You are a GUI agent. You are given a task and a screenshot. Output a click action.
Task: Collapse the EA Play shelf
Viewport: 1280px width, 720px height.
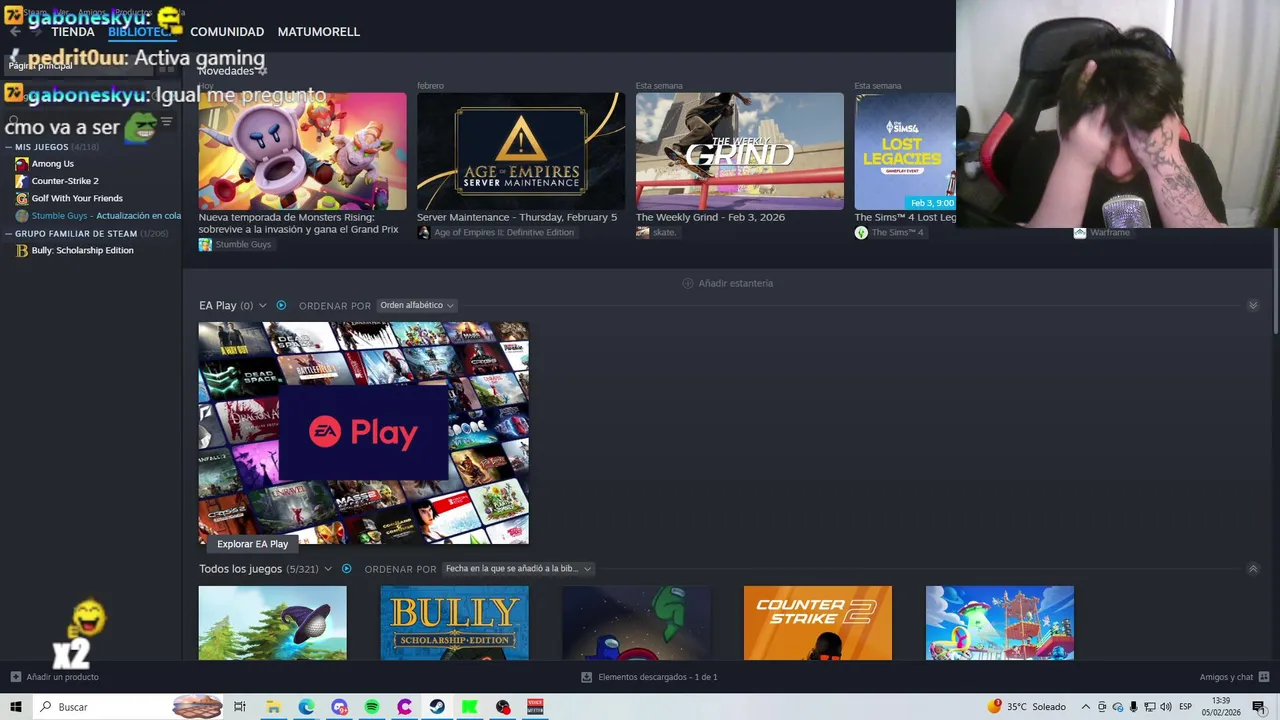1253,305
